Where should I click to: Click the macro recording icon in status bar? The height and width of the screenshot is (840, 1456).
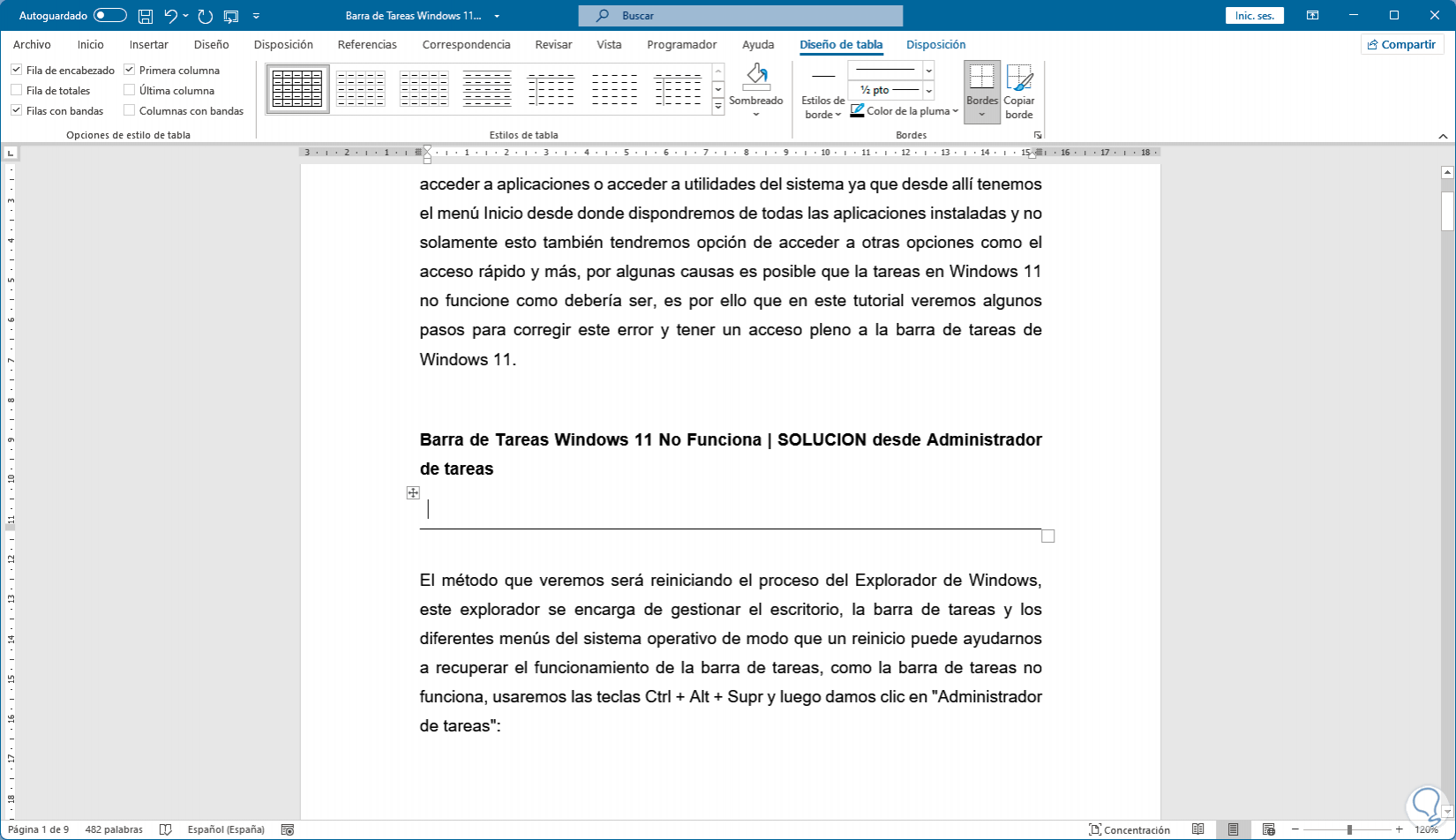click(x=287, y=829)
